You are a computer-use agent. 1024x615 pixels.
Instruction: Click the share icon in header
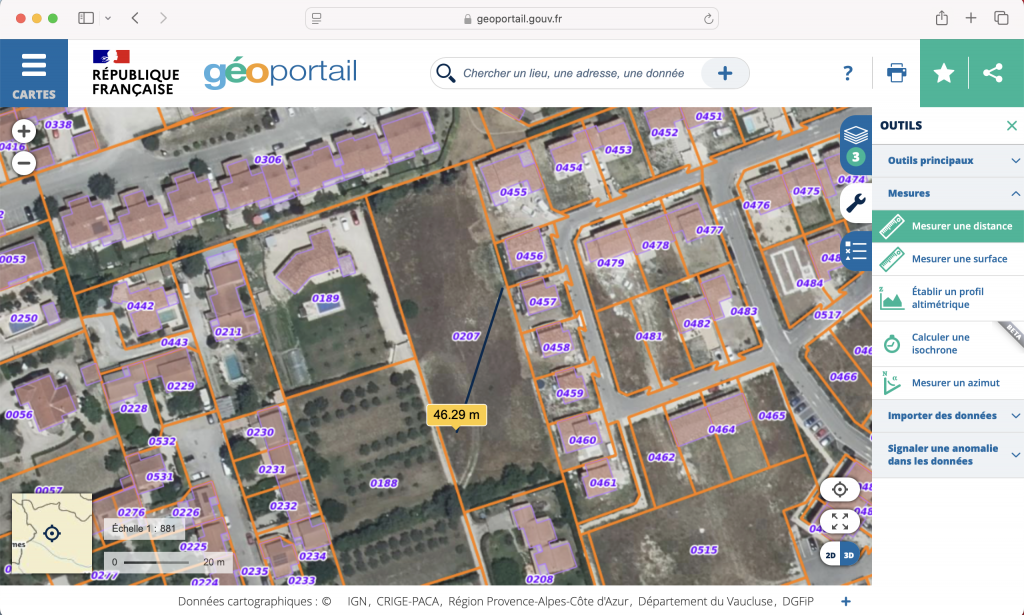[992, 73]
